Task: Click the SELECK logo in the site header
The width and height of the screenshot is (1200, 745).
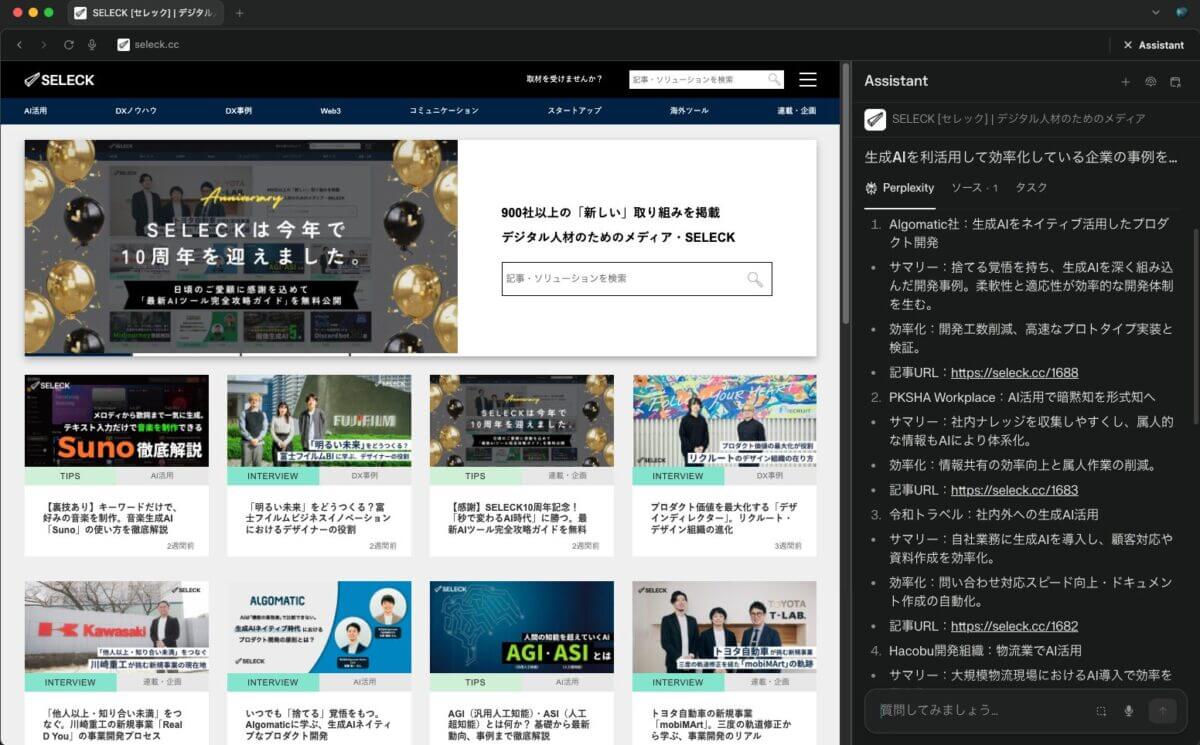Action: coord(59,79)
